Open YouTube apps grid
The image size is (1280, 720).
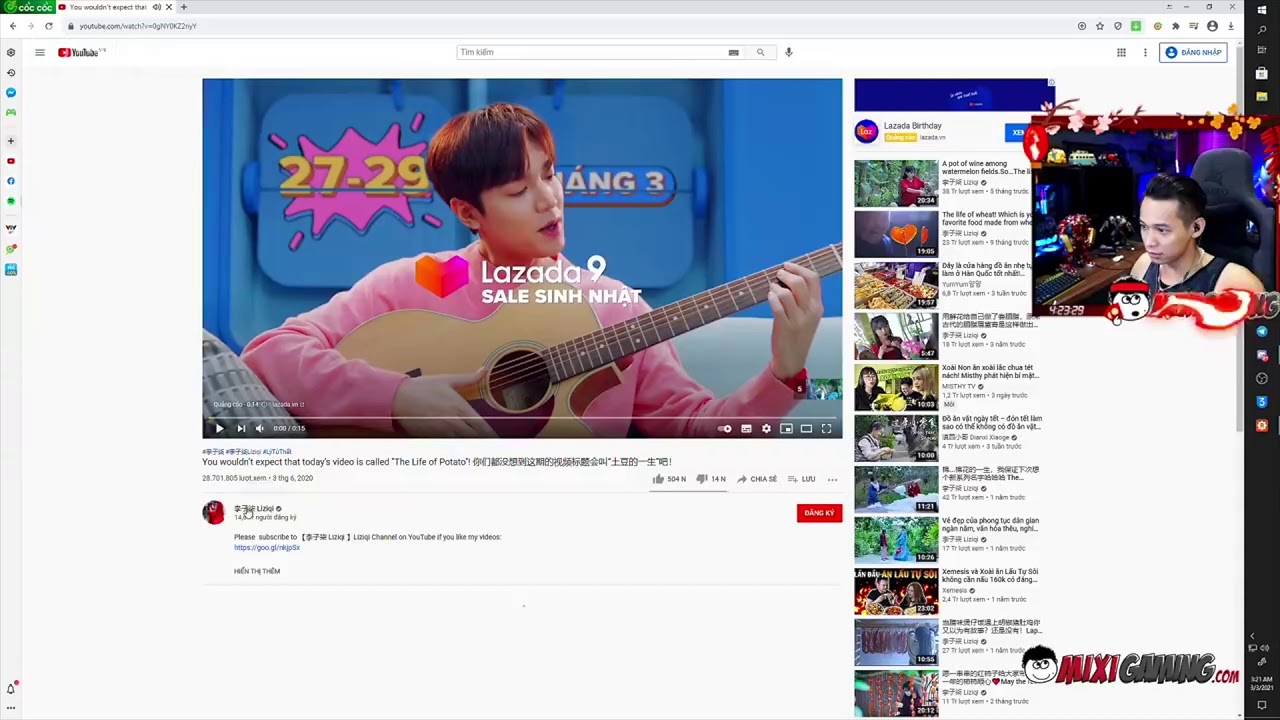click(1121, 52)
